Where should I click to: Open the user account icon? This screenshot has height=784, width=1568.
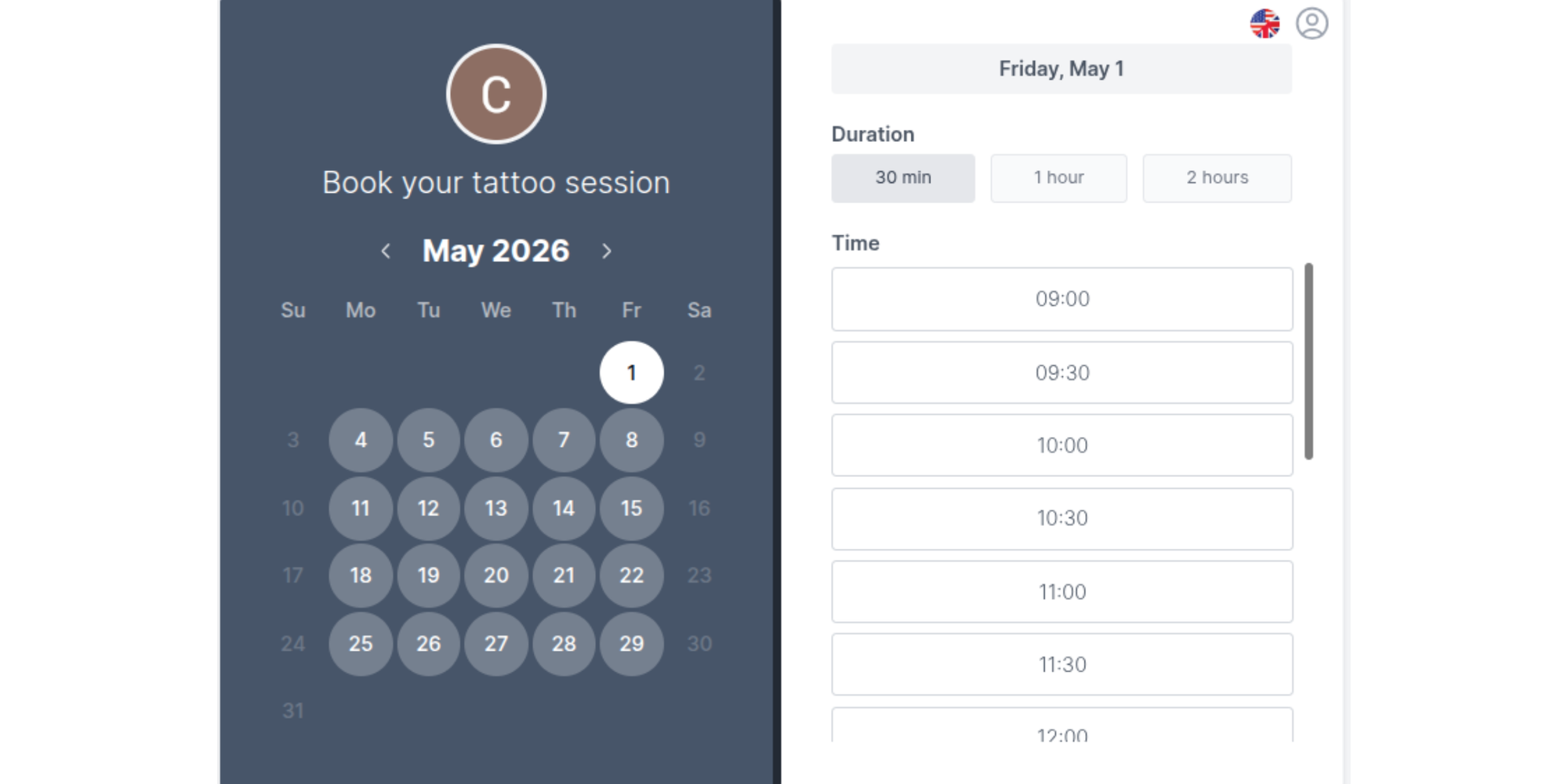(1313, 24)
